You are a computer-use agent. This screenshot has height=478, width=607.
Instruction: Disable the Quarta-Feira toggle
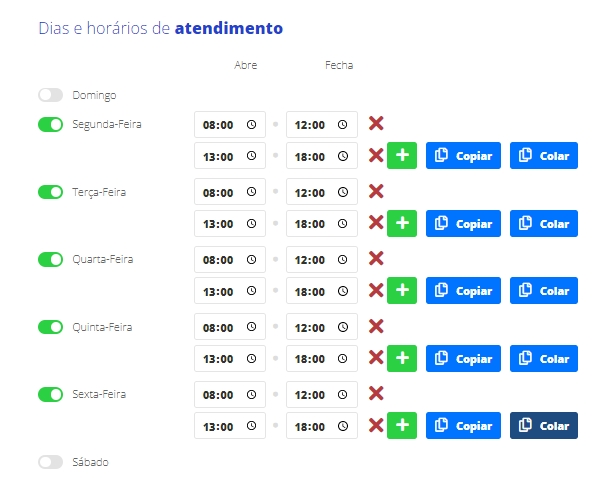coord(50,259)
